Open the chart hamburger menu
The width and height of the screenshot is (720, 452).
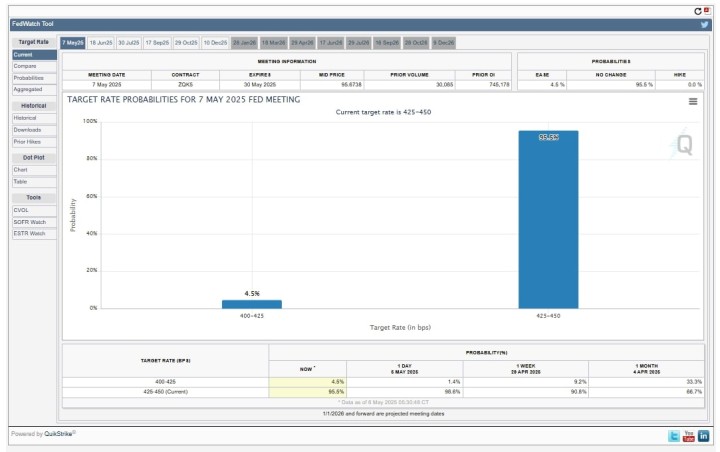click(x=693, y=101)
